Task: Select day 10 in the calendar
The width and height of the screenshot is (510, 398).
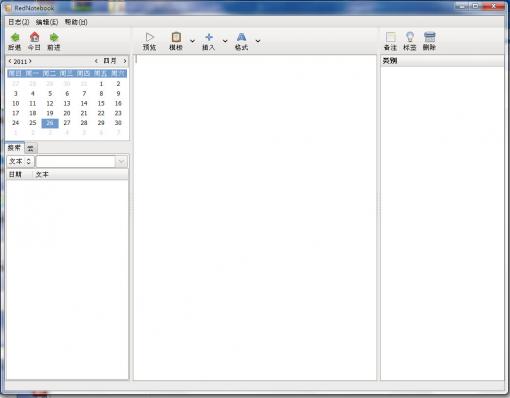Action: coord(15,103)
